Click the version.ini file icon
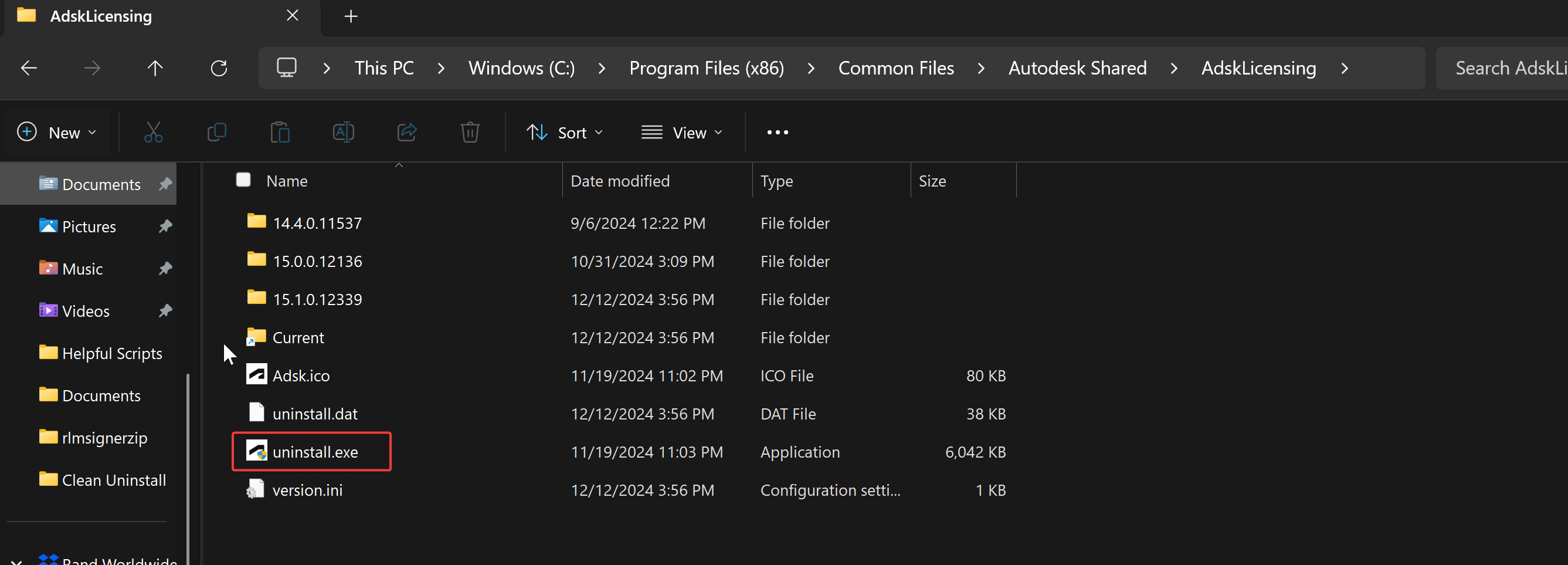1568x565 pixels. (x=255, y=489)
